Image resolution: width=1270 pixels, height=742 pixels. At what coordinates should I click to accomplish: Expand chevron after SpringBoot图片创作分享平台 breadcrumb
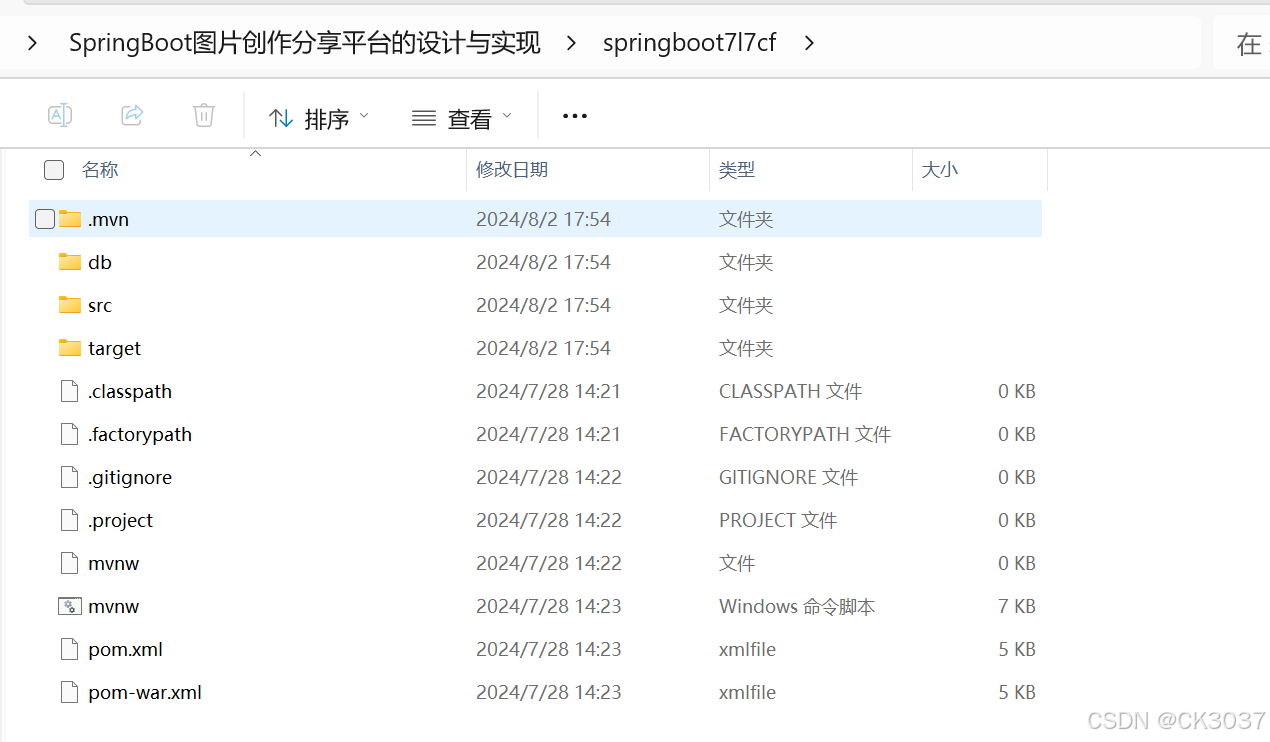point(571,43)
